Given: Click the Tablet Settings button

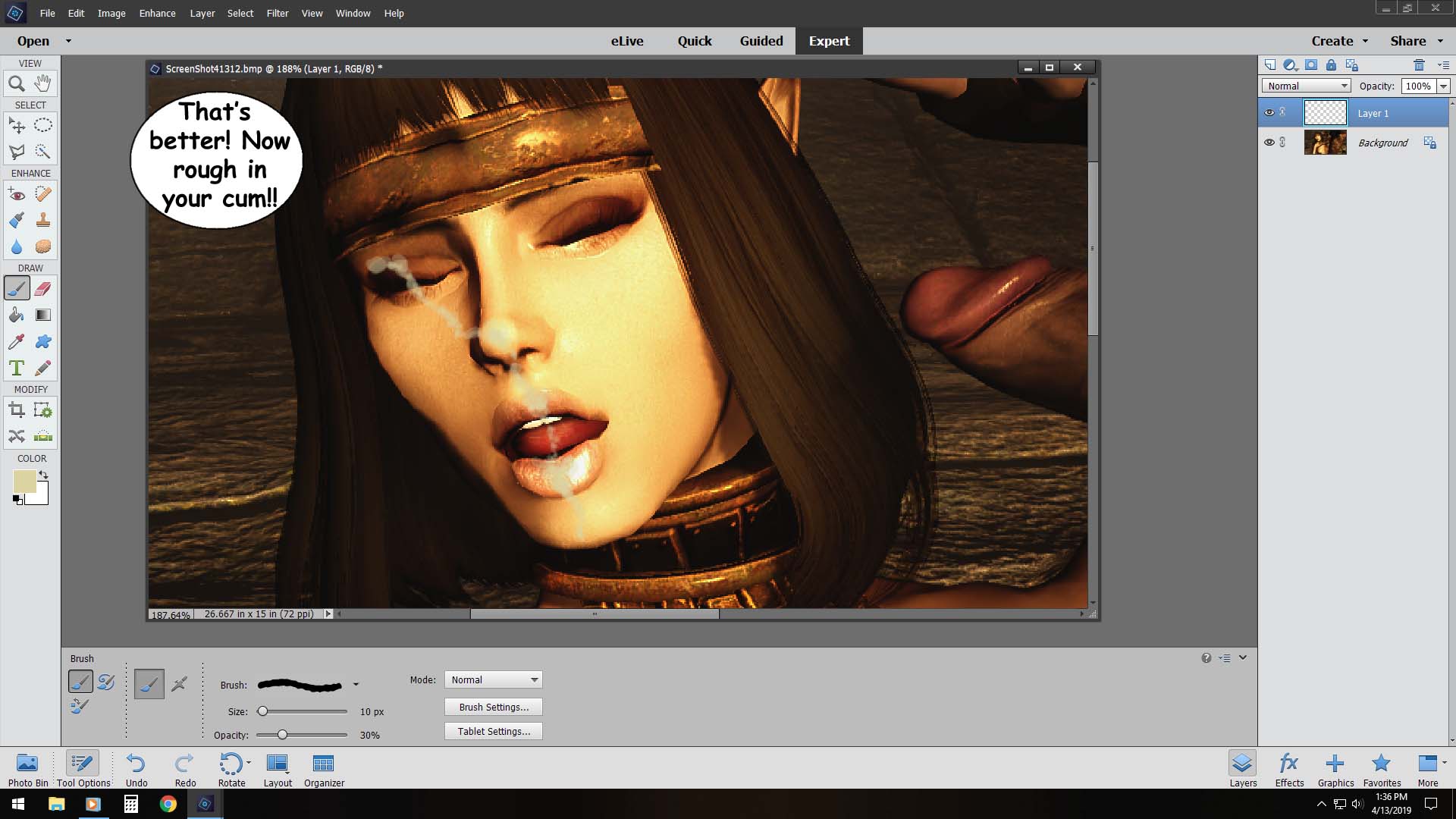Looking at the screenshot, I should click(x=494, y=731).
